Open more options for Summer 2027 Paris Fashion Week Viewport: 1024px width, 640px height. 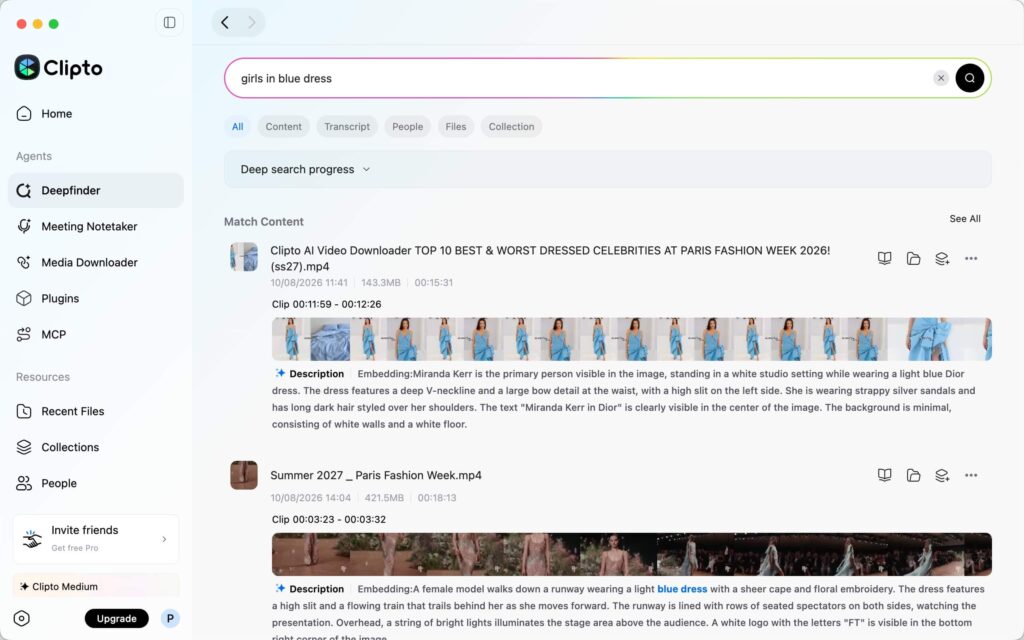971,475
